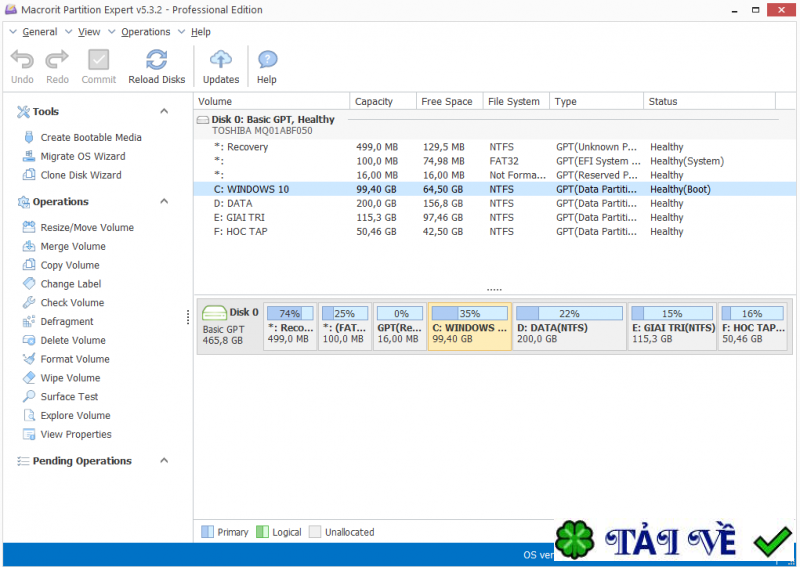Viewport: 800px width, 567px height.
Task: Select Recovery 499,0 MB block in disk map
Action: coord(290,327)
